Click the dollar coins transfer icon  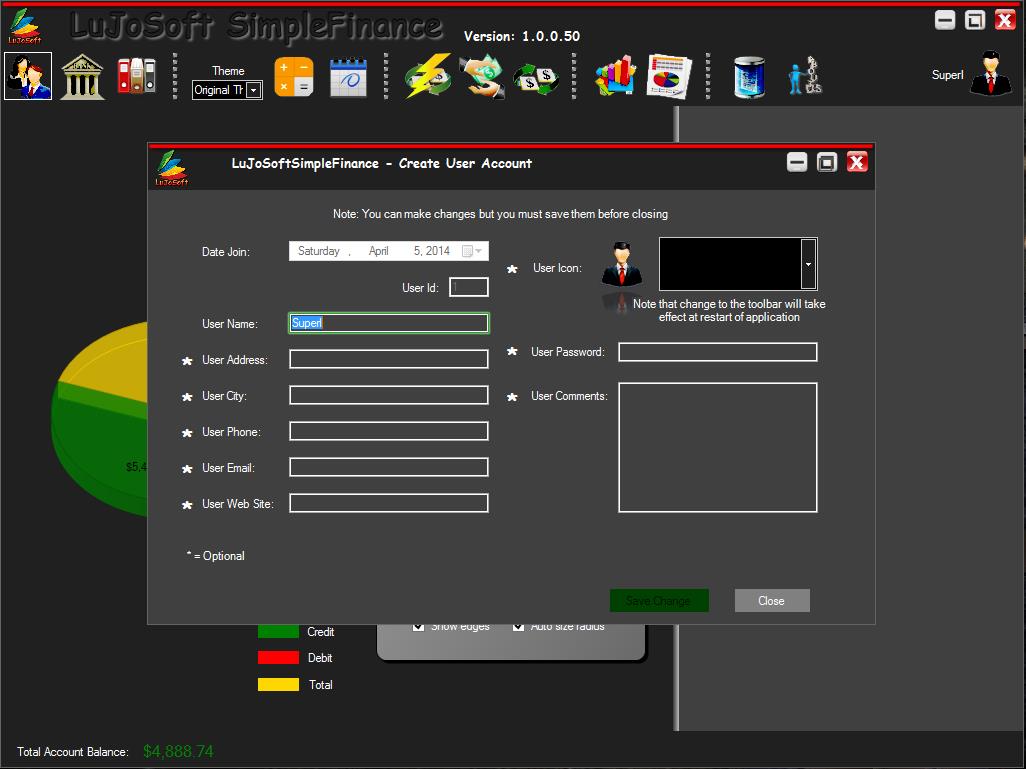pyautogui.click(x=535, y=79)
